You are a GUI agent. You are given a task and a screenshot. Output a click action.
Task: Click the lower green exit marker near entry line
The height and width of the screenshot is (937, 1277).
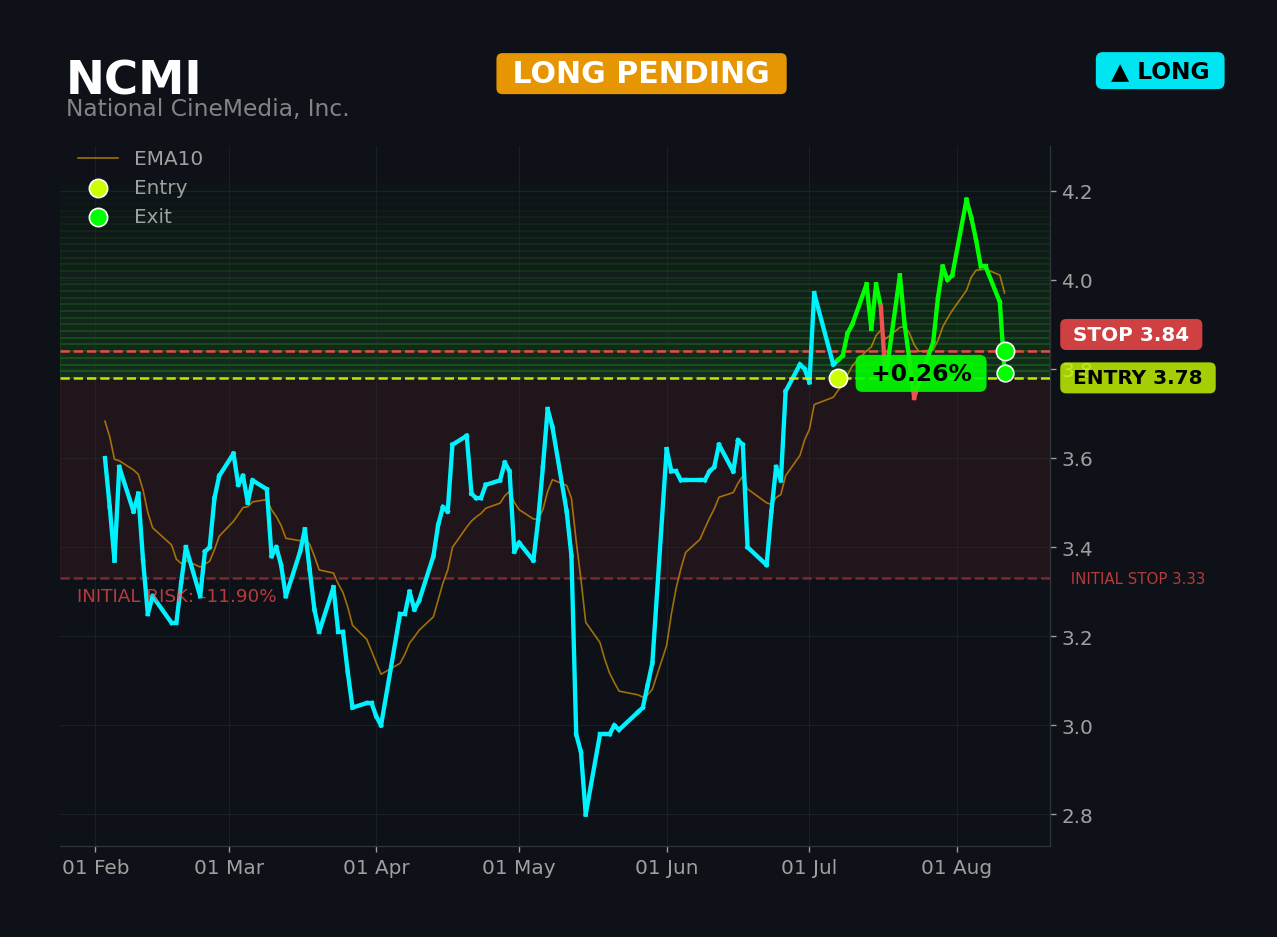coord(1005,373)
